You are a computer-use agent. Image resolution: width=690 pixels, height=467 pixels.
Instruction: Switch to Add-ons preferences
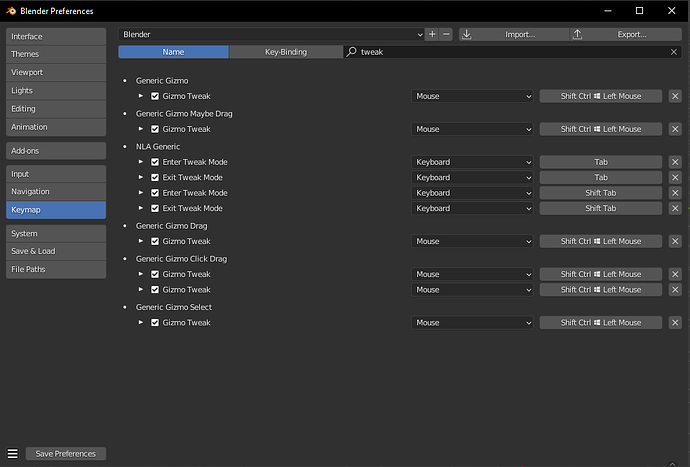coord(56,151)
